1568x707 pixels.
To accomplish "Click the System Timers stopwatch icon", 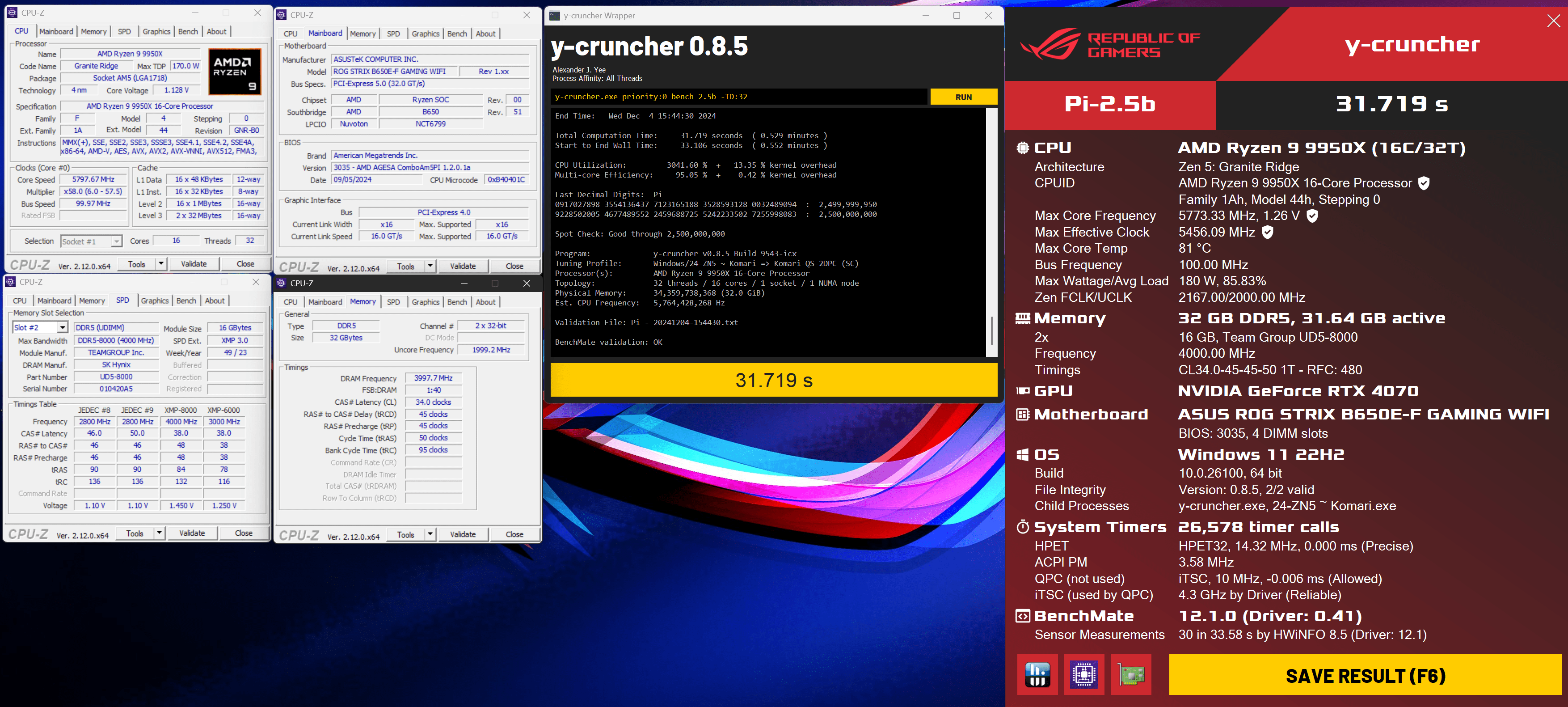I will pos(1023,527).
